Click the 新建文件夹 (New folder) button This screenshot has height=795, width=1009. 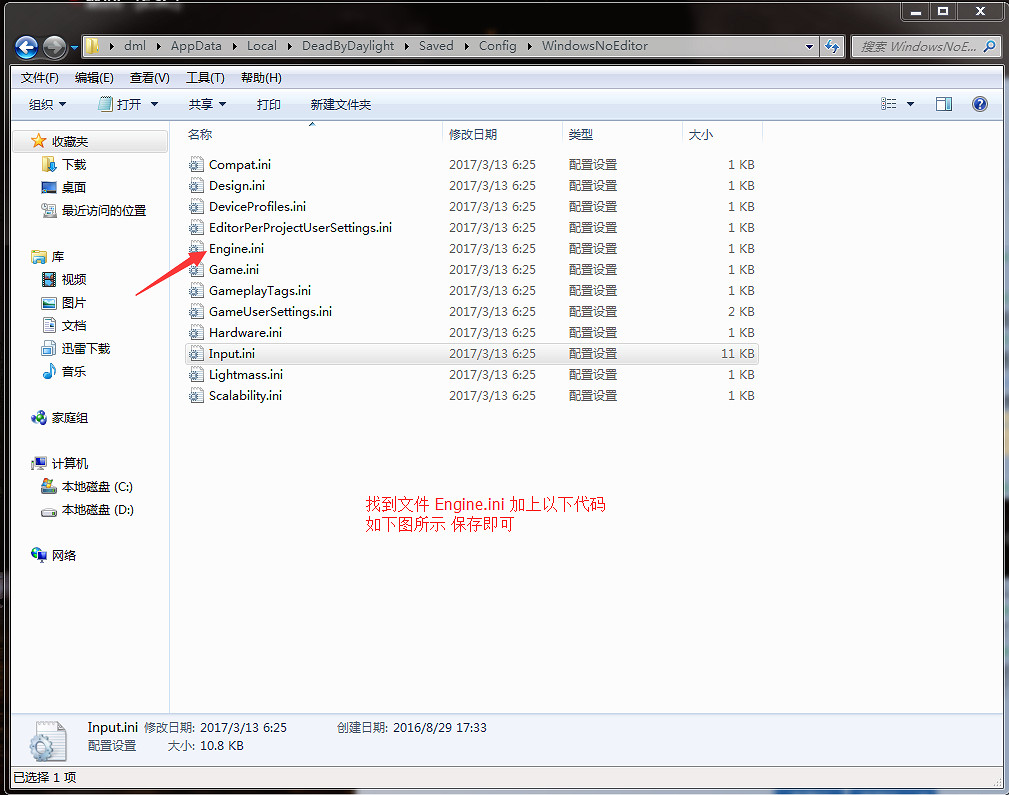coord(340,104)
